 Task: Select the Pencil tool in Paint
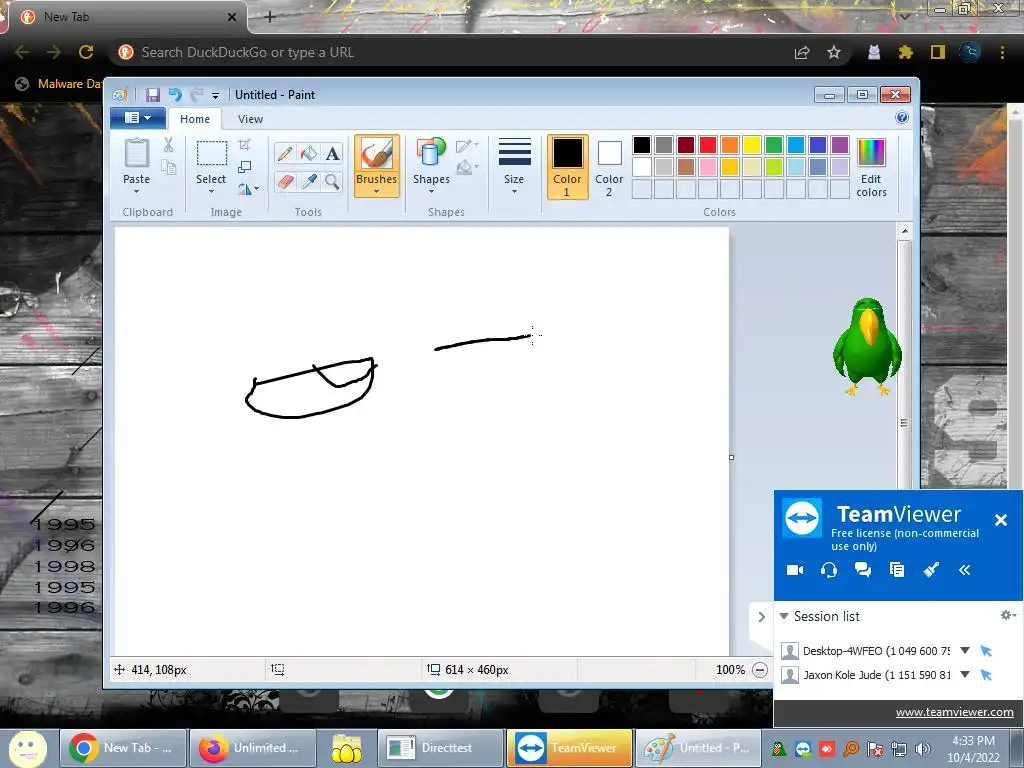coord(285,153)
